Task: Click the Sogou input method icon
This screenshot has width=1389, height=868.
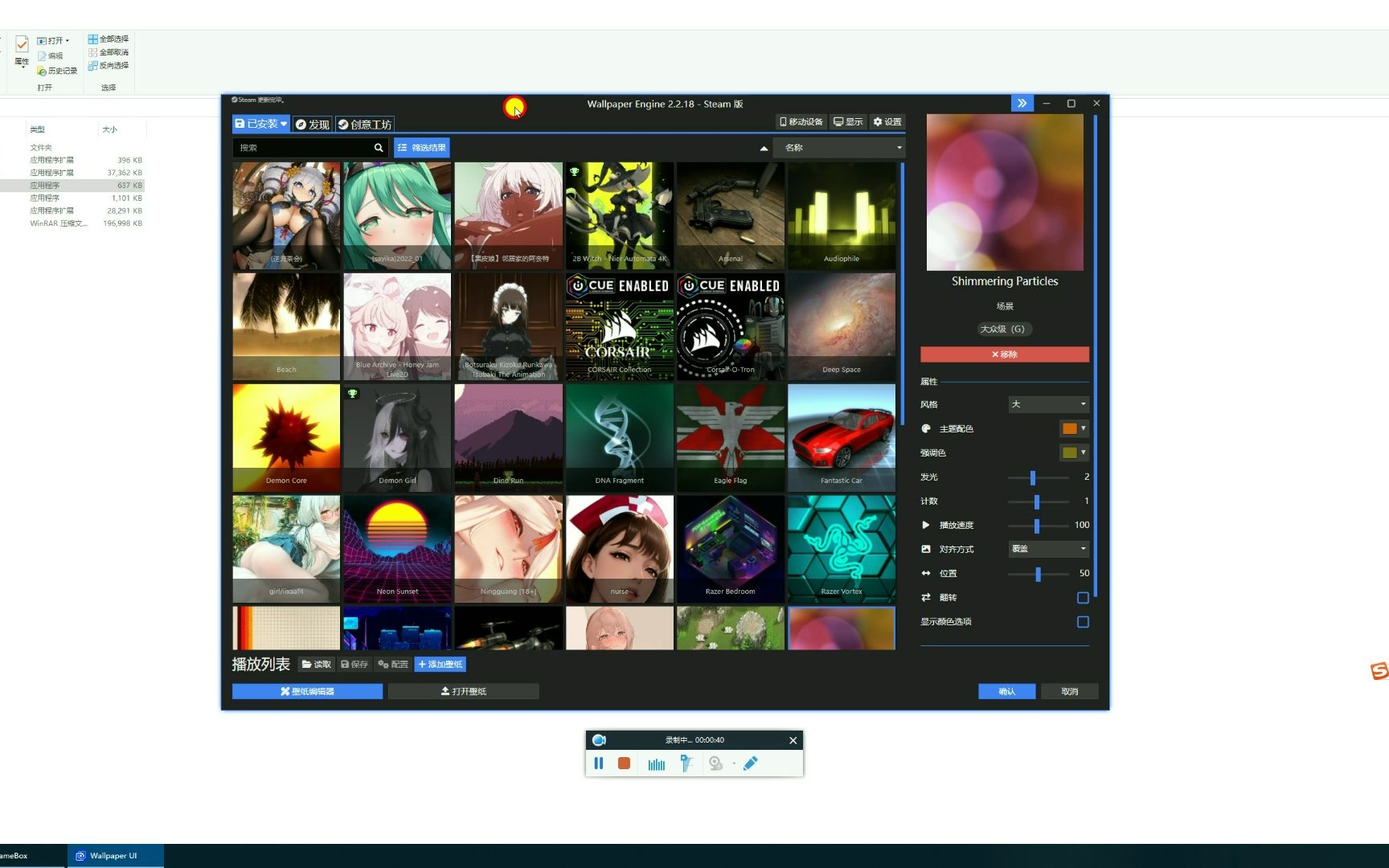Action: click(x=1379, y=671)
